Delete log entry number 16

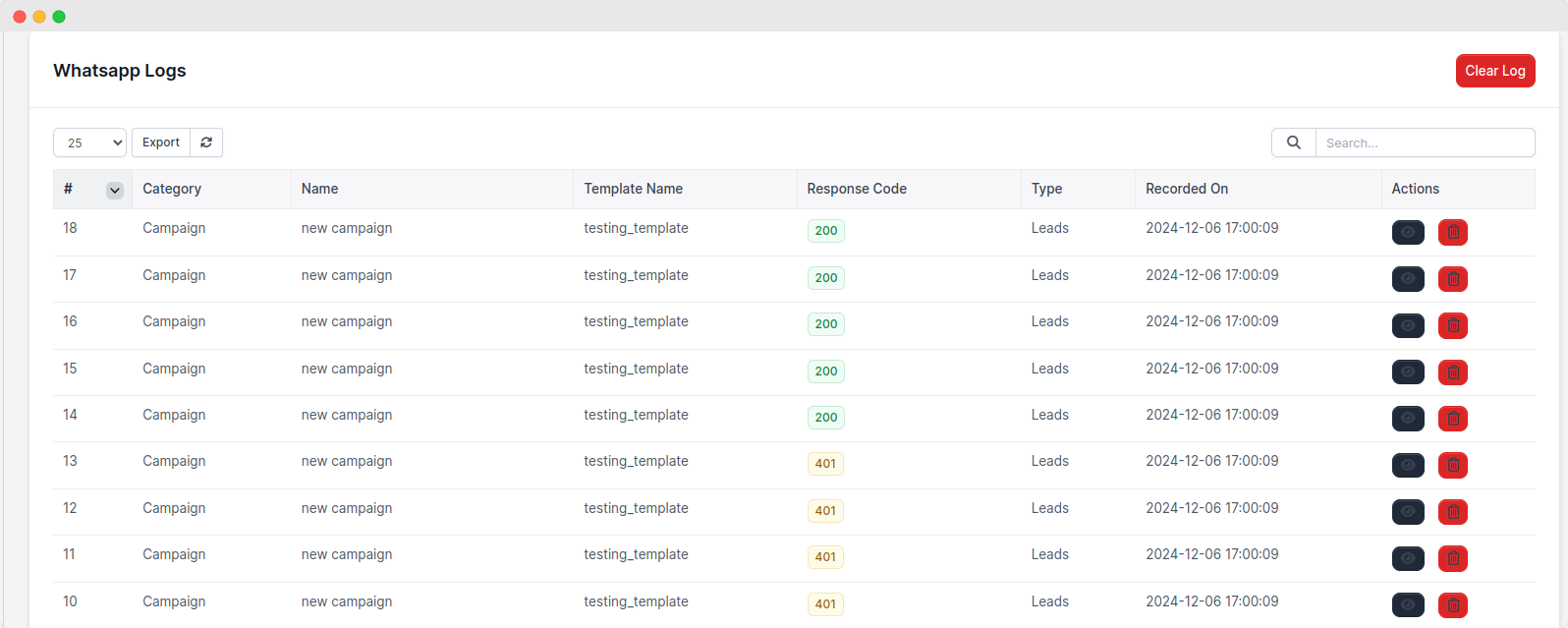[x=1452, y=325]
